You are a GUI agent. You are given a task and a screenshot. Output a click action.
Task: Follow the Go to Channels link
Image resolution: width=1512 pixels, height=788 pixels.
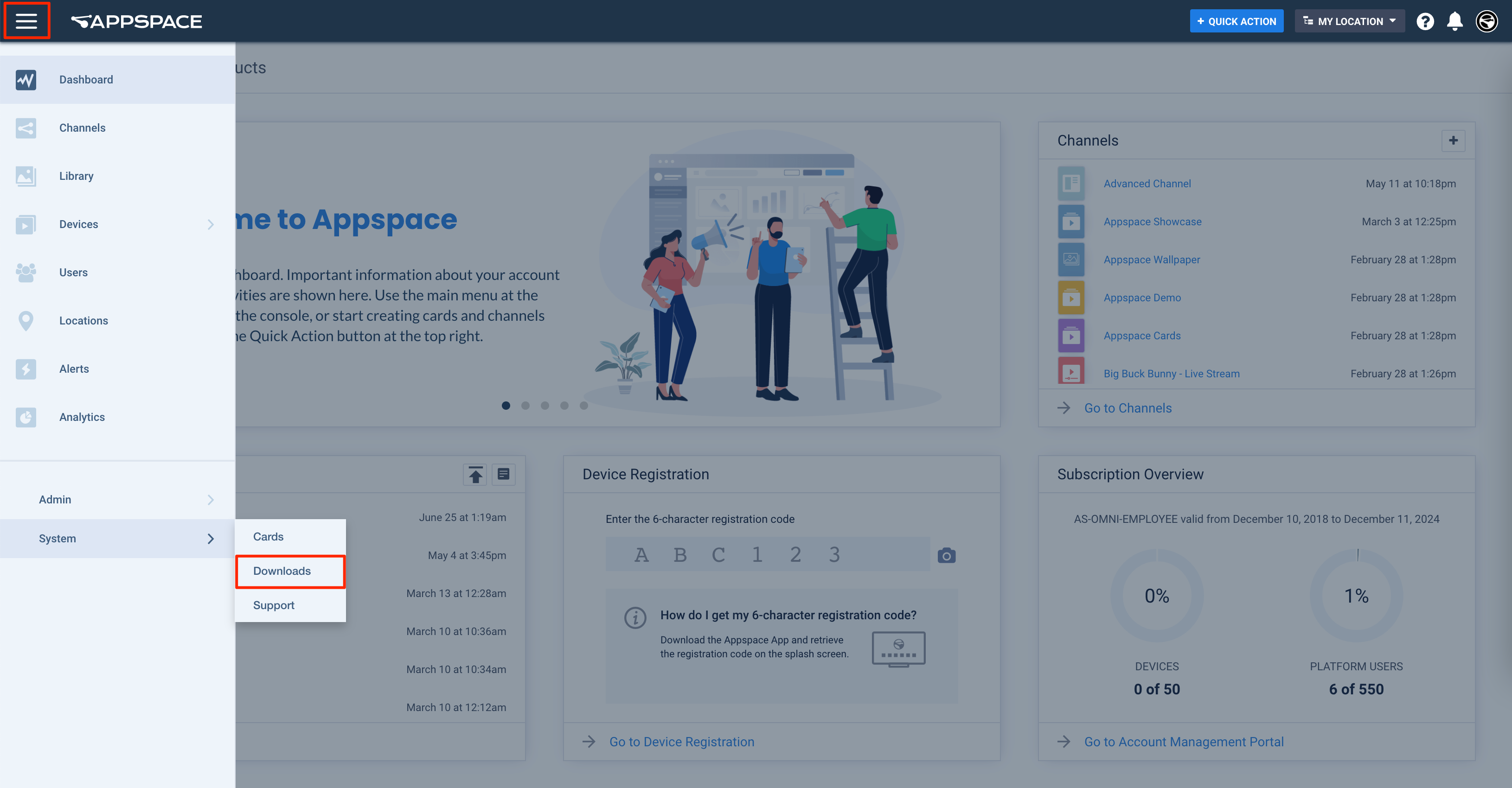pyautogui.click(x=1128, y=408)
